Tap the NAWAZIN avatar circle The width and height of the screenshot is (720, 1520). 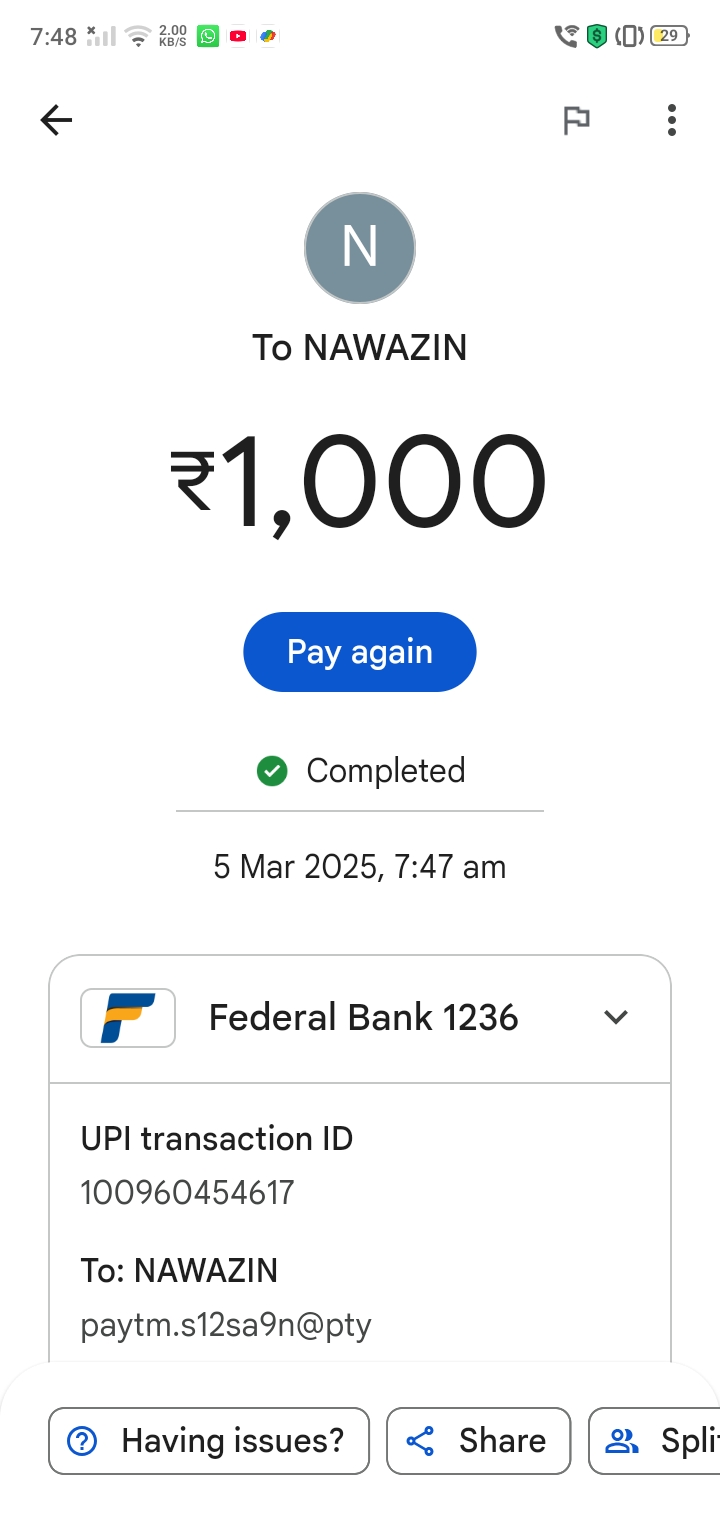pyautogui.click(x=360, y=248)
